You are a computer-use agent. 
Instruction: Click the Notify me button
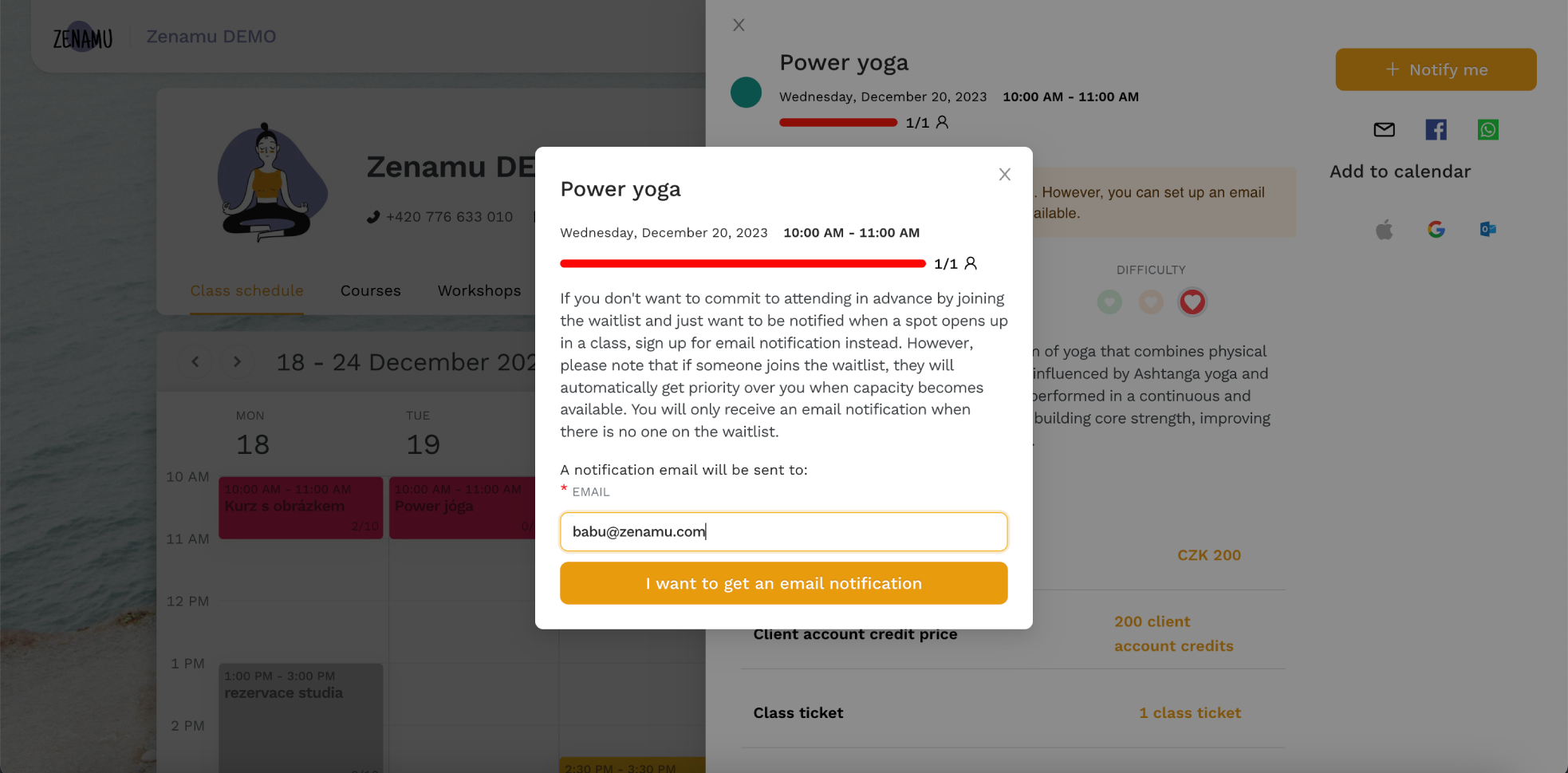tap(1436, 69)
